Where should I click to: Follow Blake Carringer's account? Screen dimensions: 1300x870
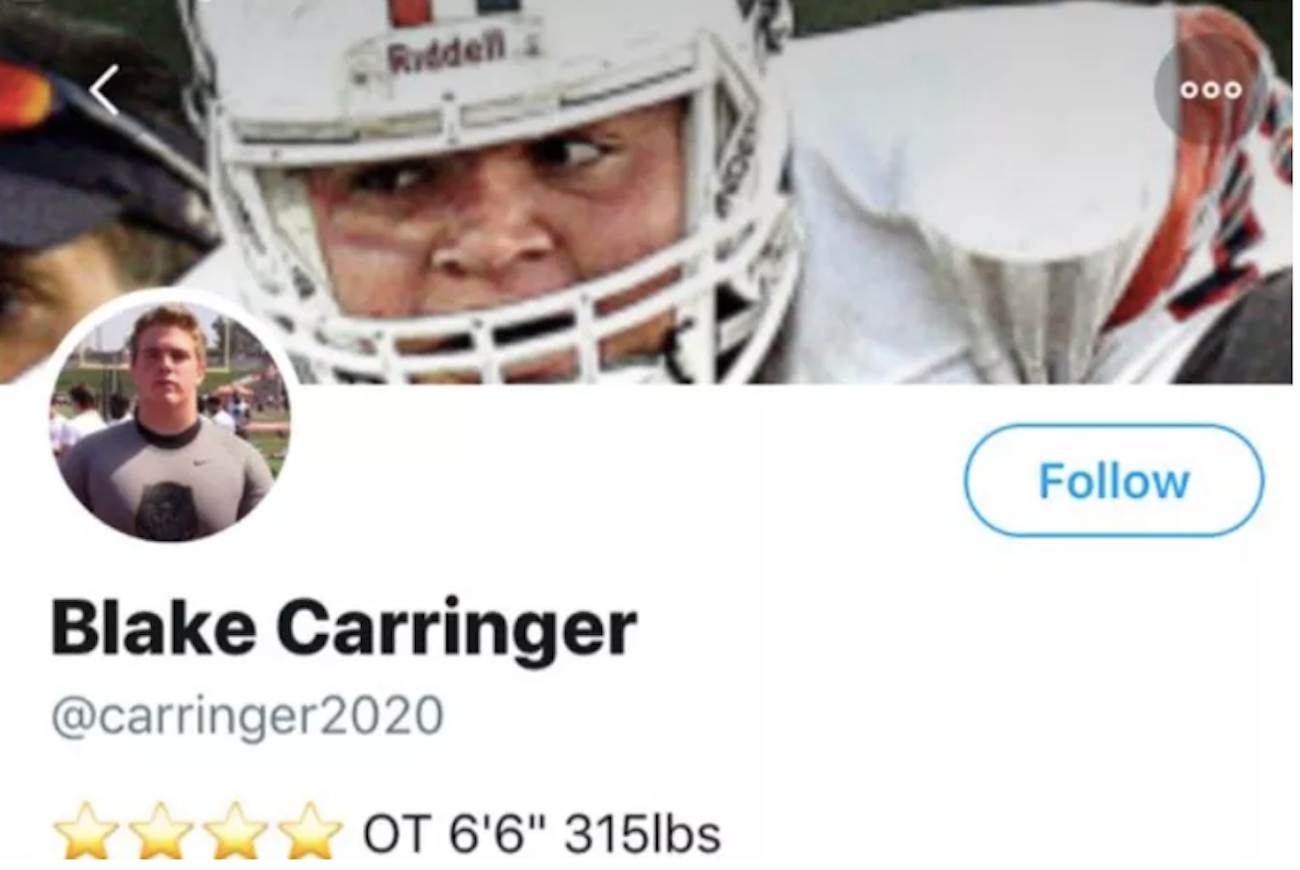(x=1113, y=481)
